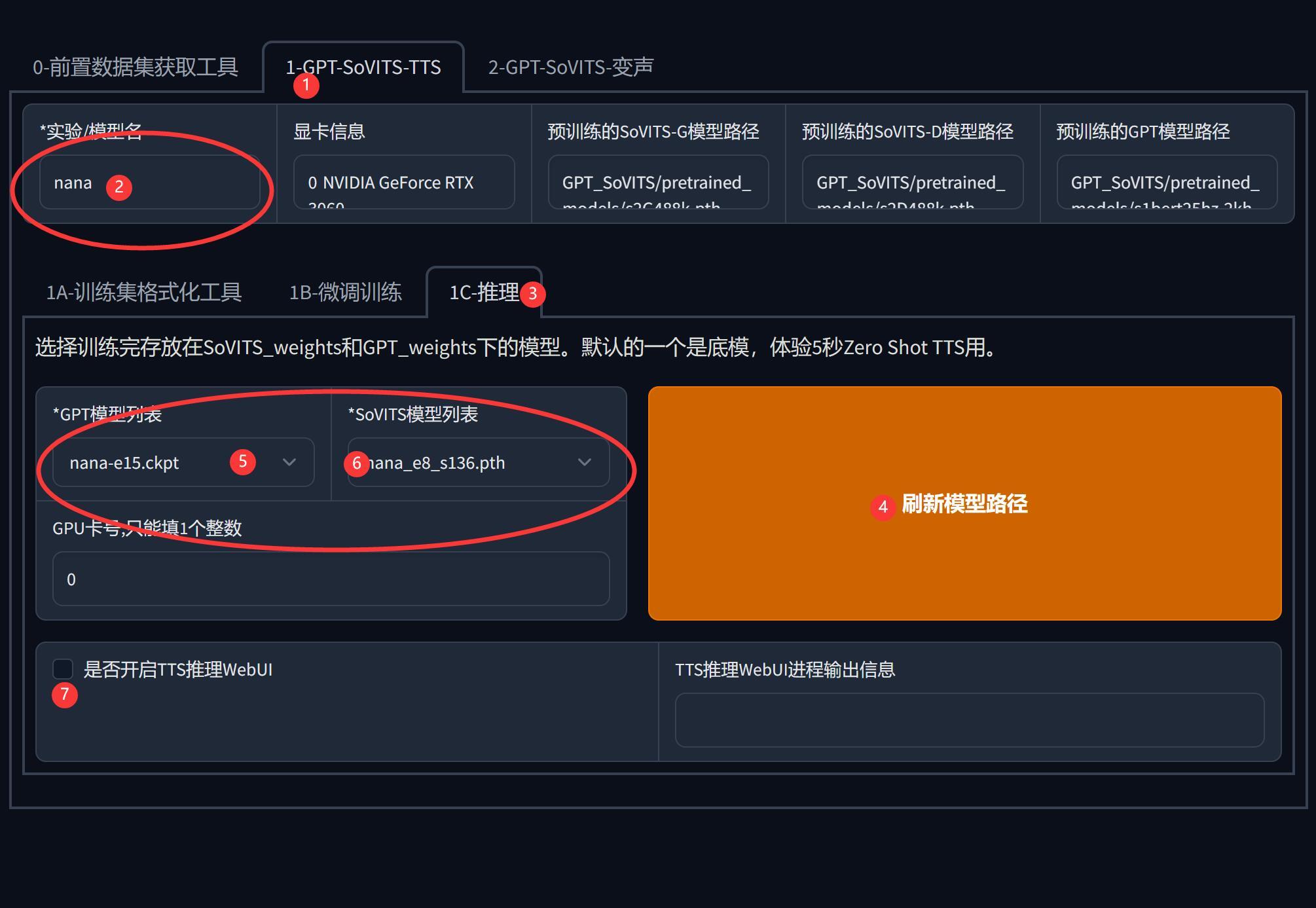Click the 是否开启TTS推理WebUI label text
Viewport: 1316px width, 908px height.
click(178, 669)
